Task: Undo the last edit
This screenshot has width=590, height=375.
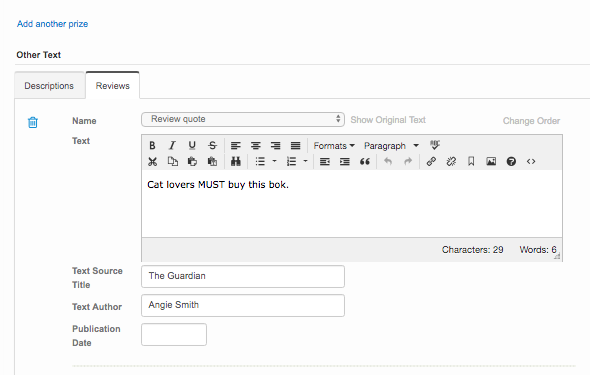Action: (388, 161)
